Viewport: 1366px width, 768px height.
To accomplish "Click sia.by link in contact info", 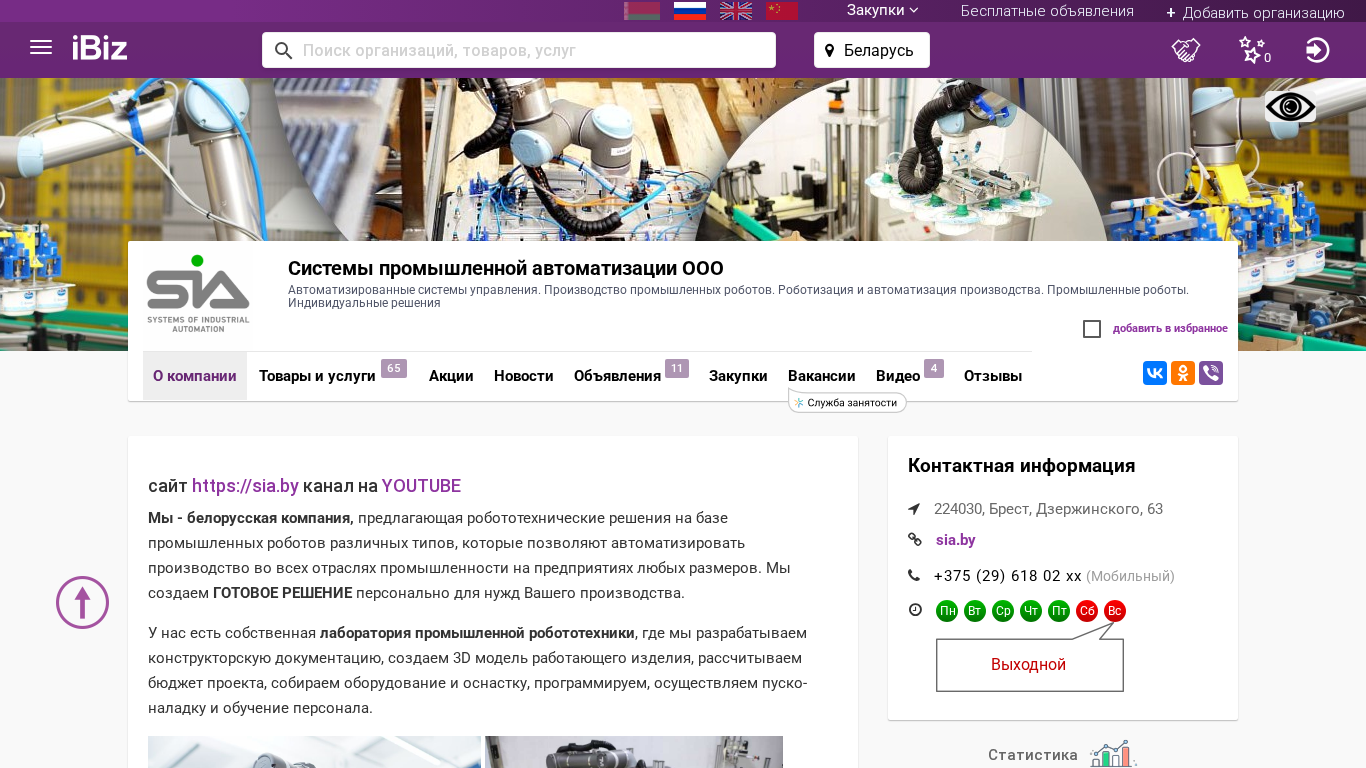I will click(x=956, y=540).
